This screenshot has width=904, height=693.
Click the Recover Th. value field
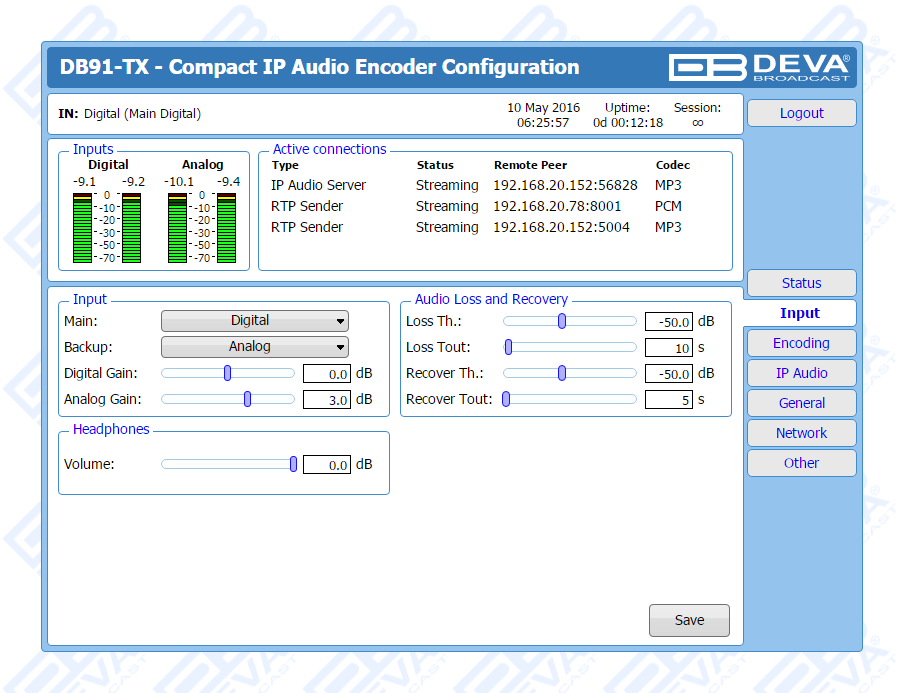[x=668, y=374]
